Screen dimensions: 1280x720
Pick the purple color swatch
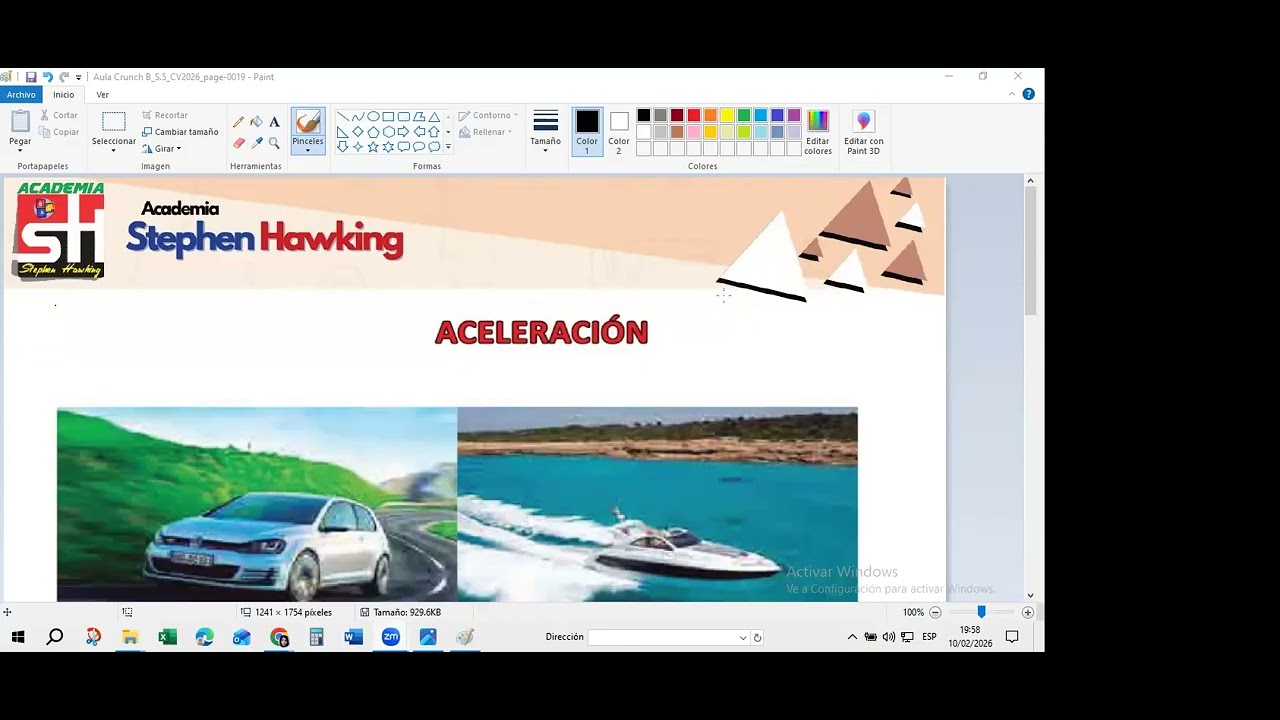[794, 116]
